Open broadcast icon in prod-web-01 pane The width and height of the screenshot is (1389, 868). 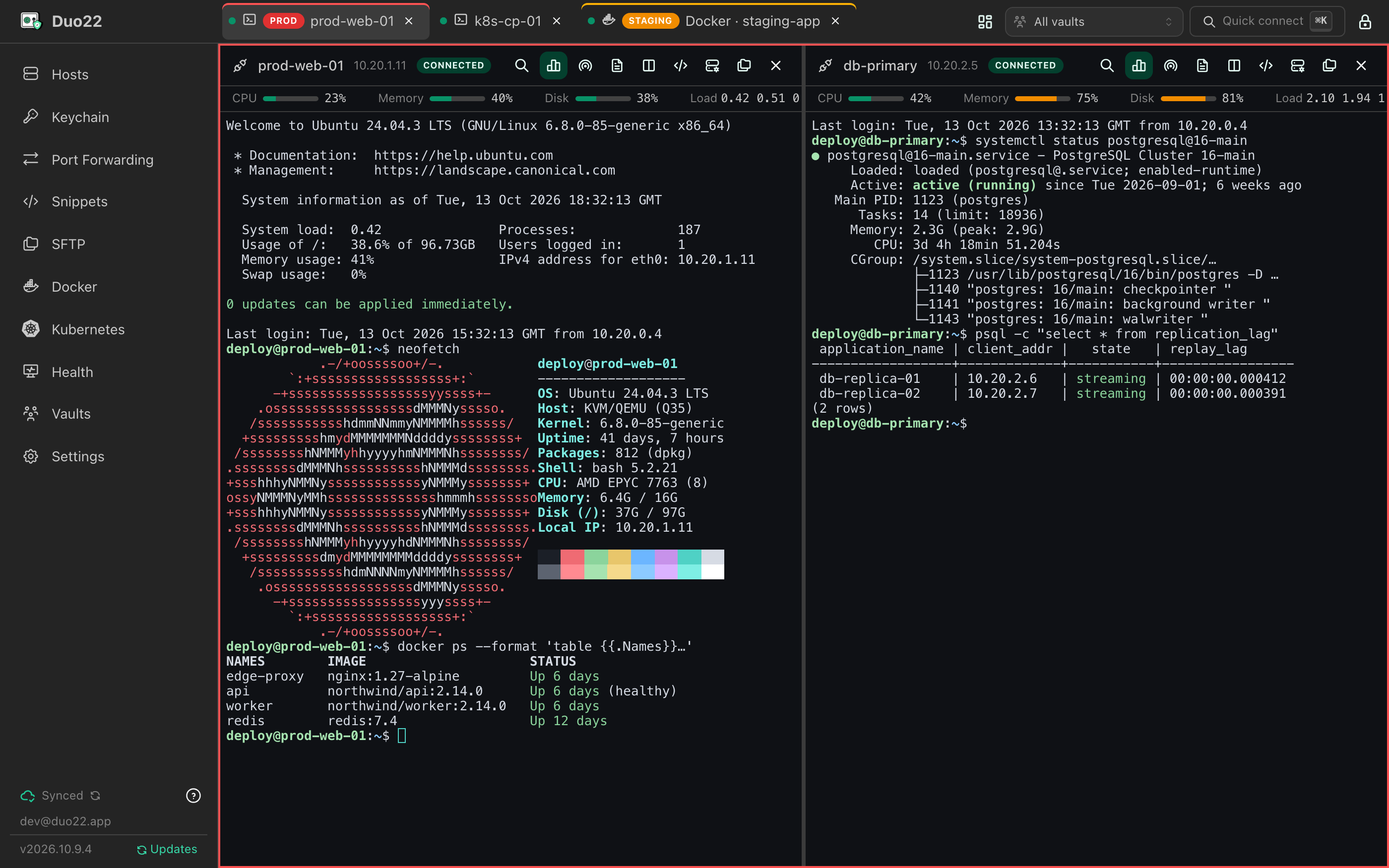585,65
